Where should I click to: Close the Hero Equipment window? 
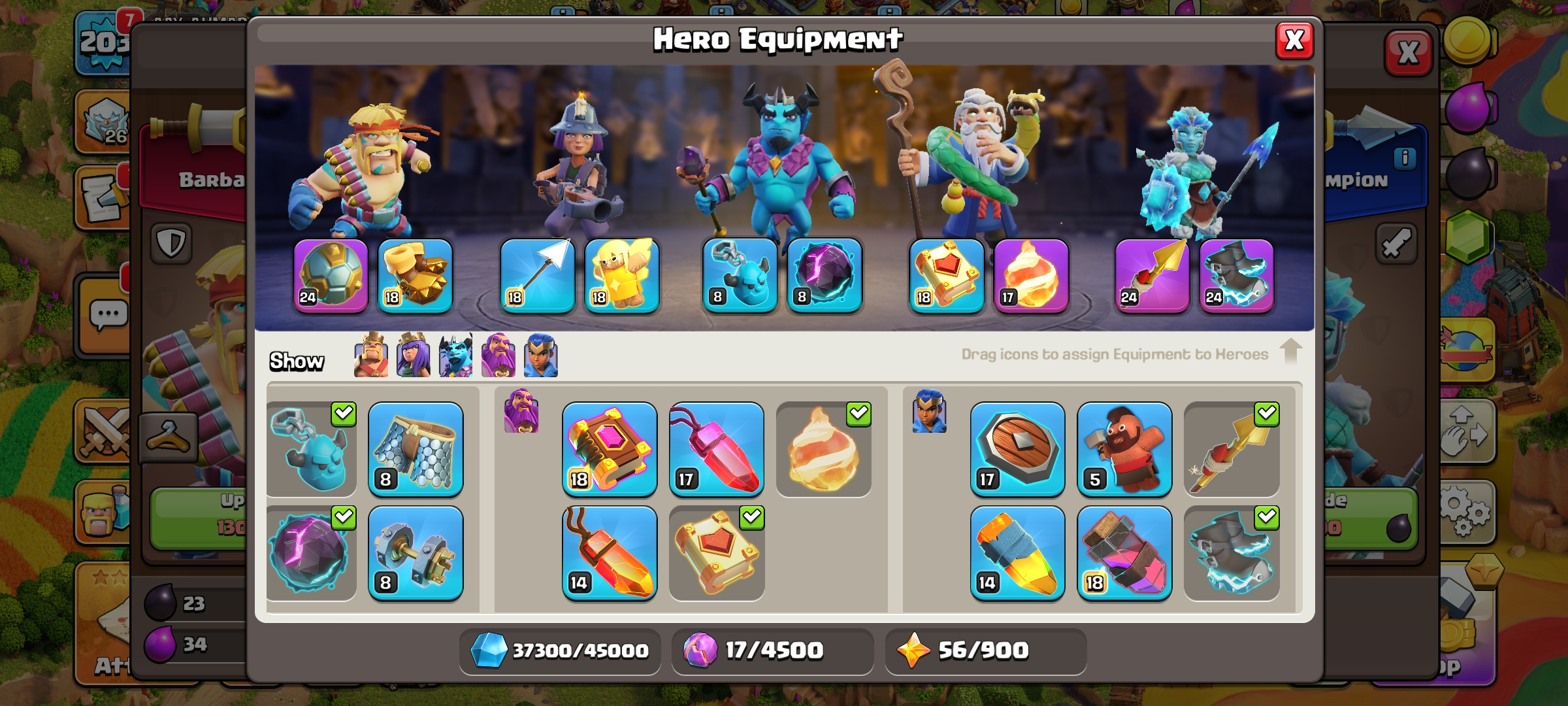pyautogui.click(x=1294, y=41)
